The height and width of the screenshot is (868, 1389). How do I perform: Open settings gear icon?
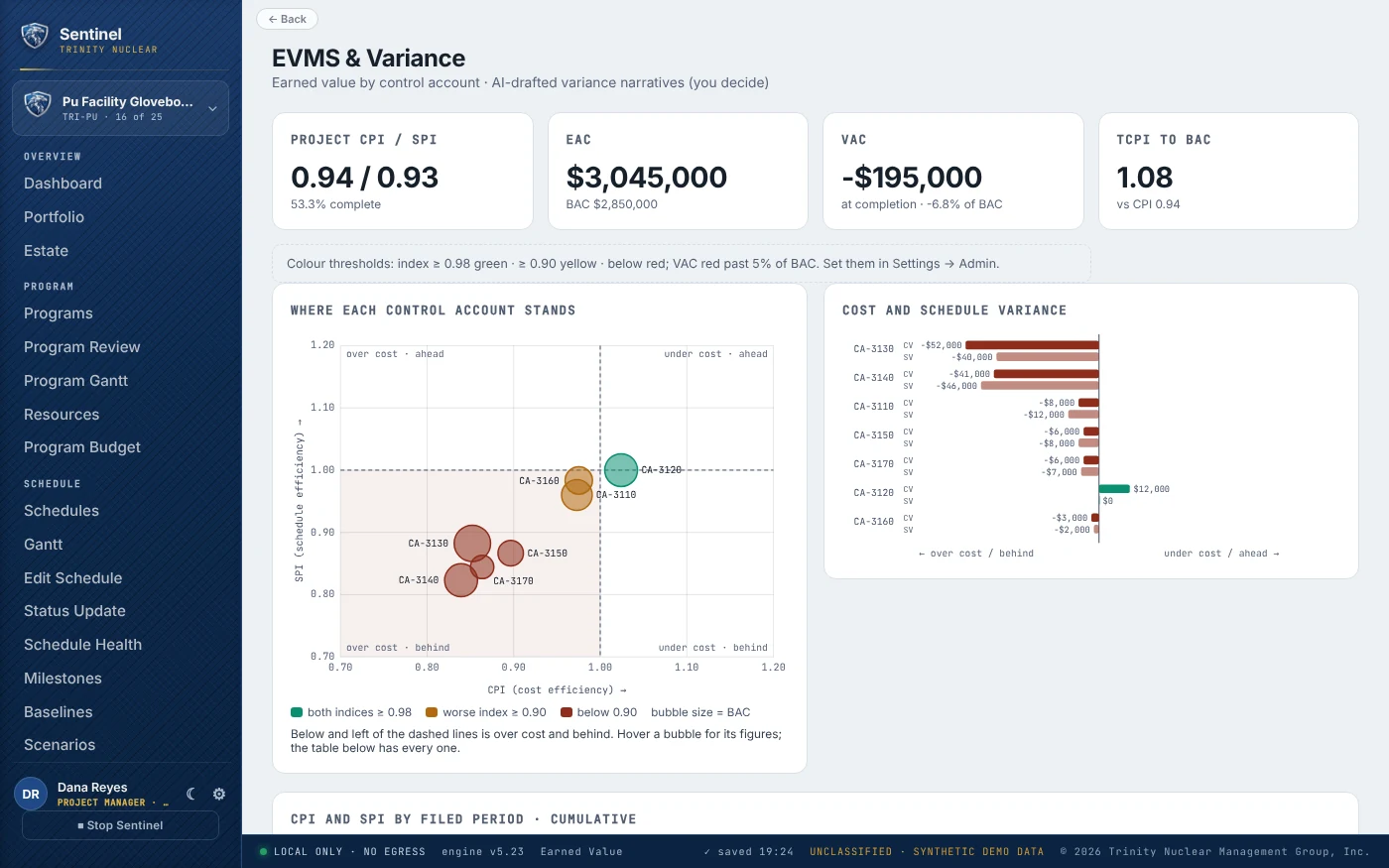click(x=219, y=794)
